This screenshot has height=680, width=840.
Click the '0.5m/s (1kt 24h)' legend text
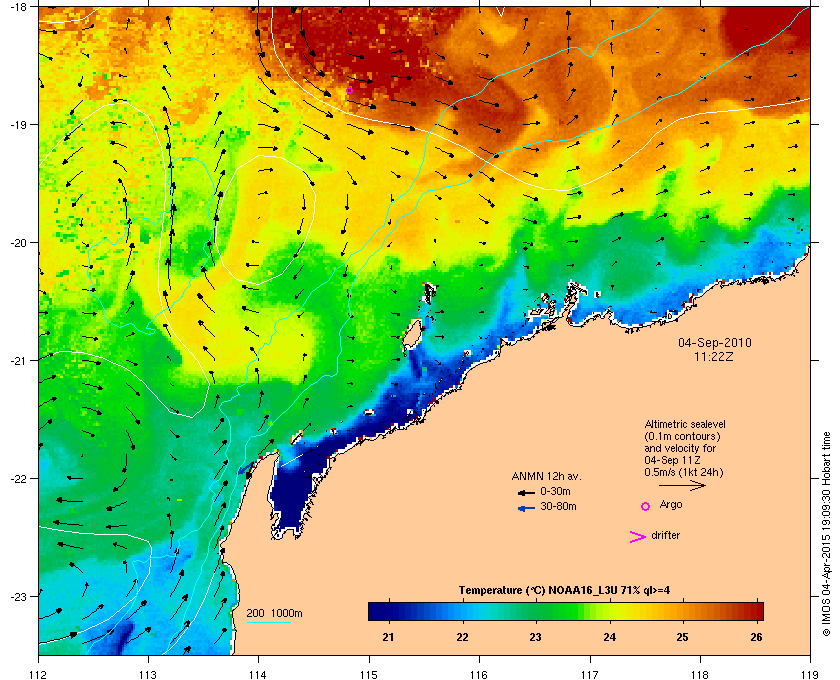click(684, 473)
